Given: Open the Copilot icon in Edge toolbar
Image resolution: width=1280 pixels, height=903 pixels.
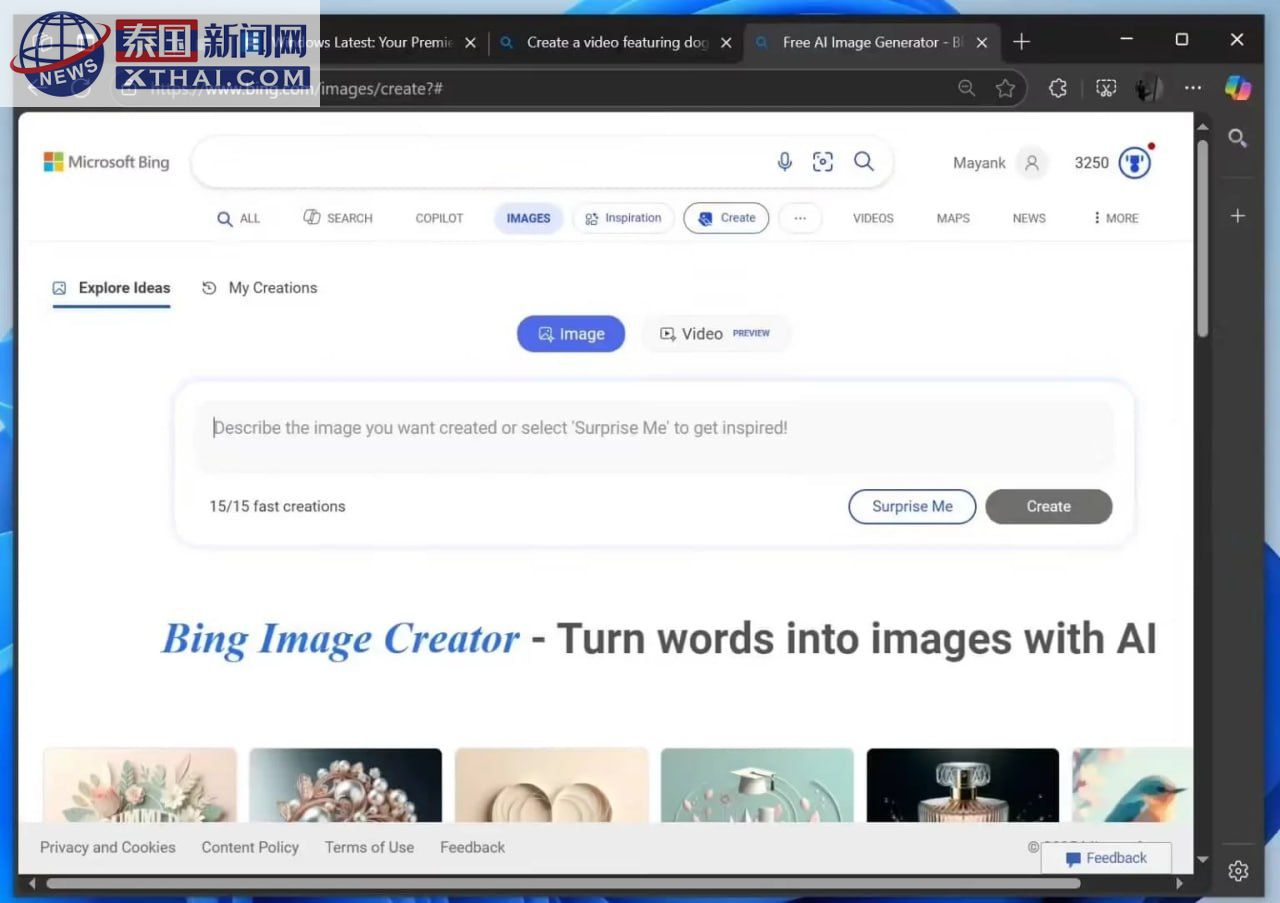Looking at the screenshot, I should 1238,88.
